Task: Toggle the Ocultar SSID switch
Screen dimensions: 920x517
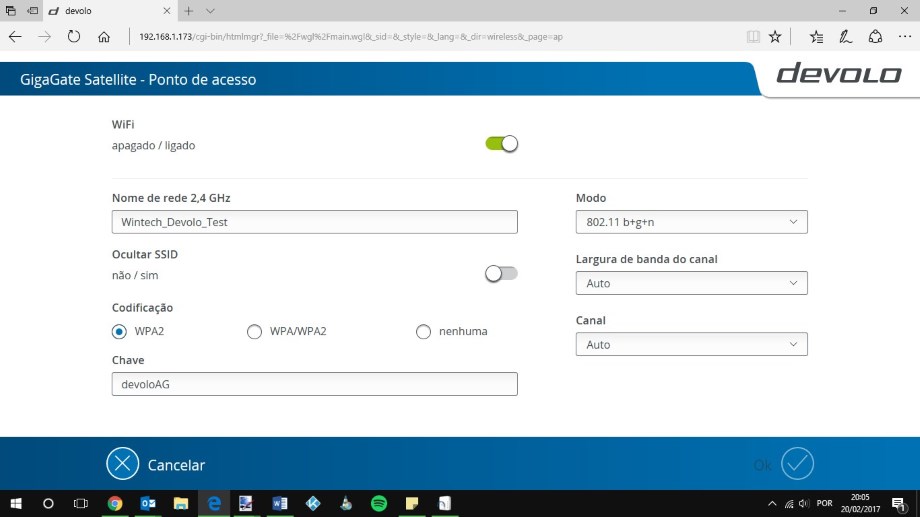Action: point(501,274)
